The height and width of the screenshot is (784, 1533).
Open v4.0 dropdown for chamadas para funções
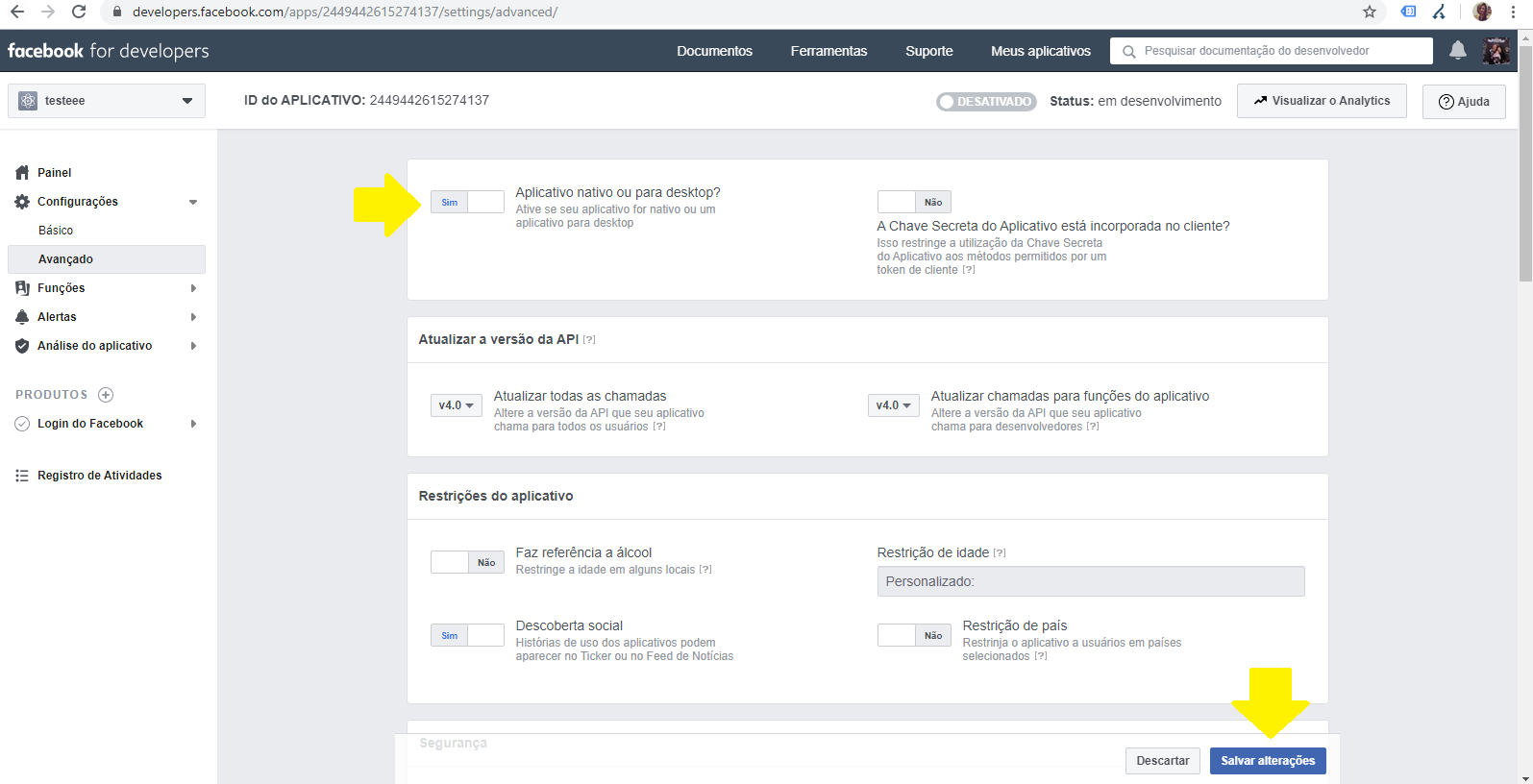tap(894, 405)
